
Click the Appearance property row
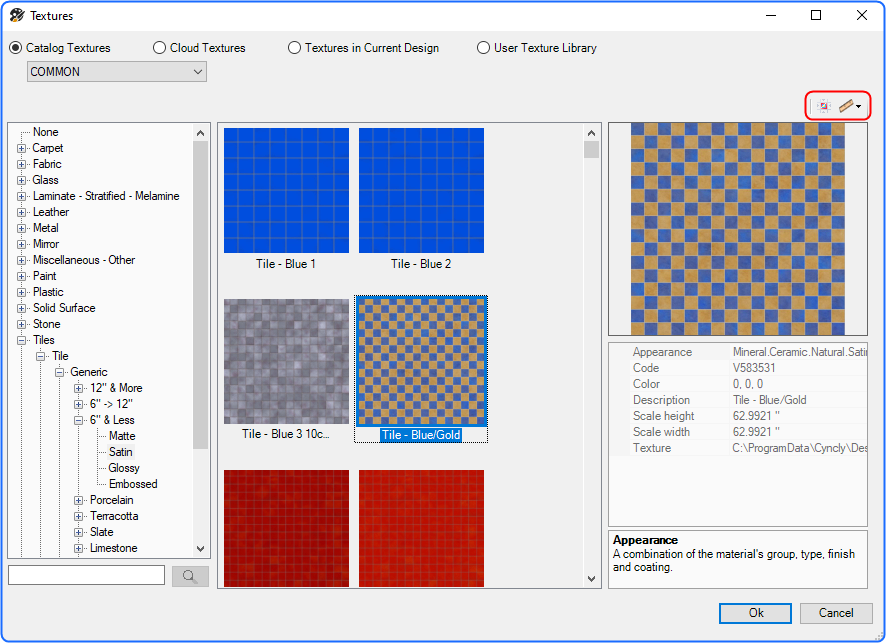(739, 352)
